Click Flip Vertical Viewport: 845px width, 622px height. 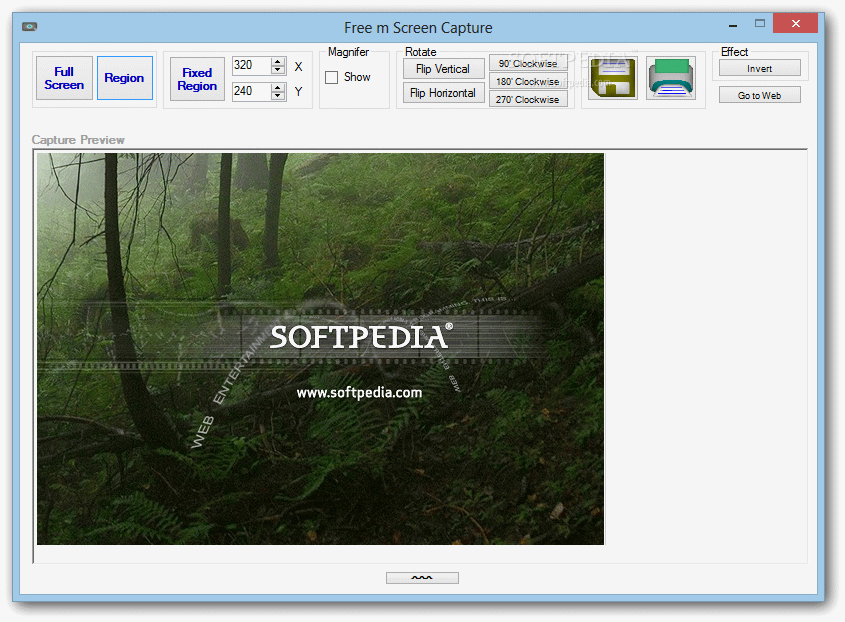[443, 69]
